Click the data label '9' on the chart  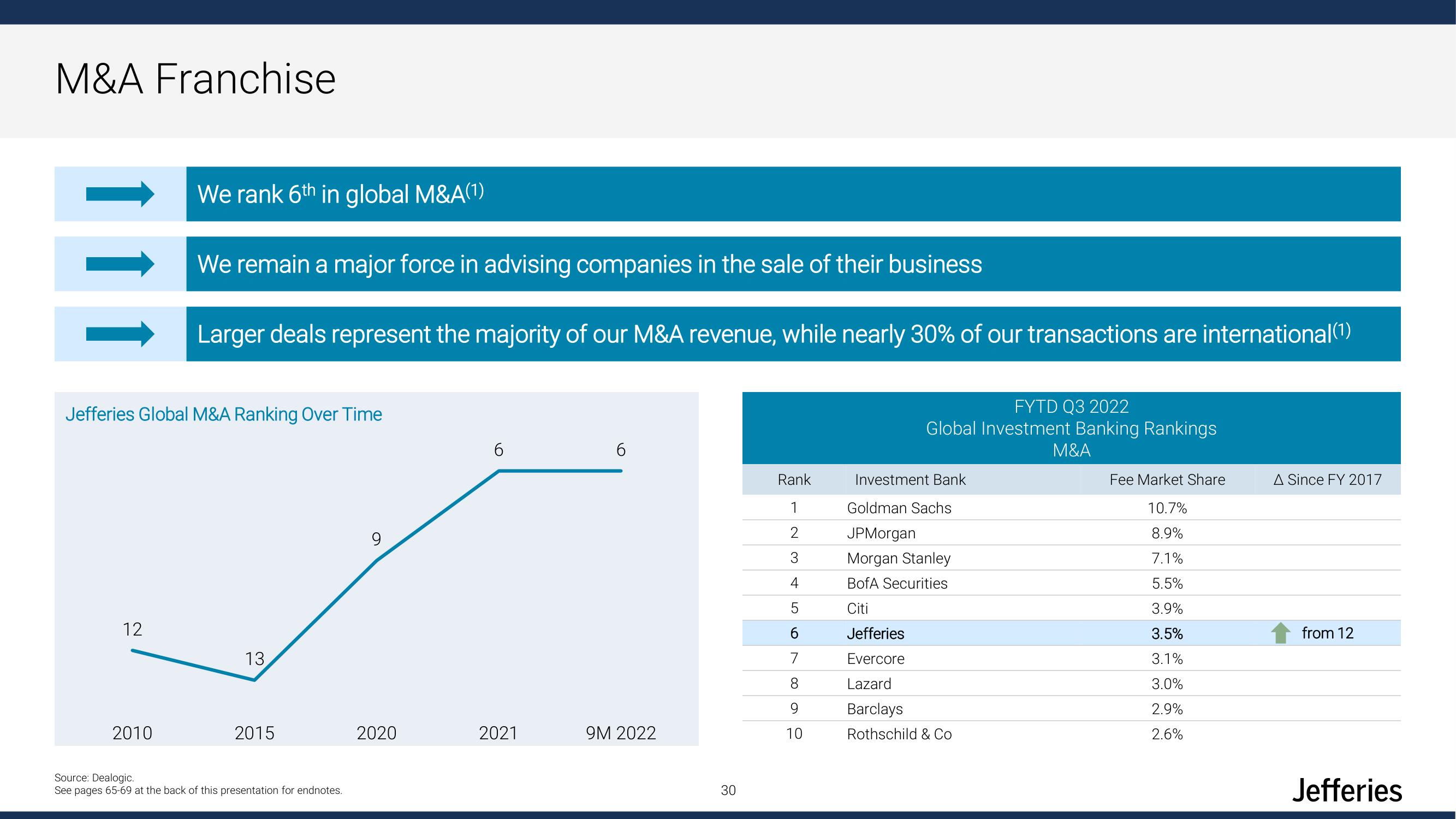377,539
